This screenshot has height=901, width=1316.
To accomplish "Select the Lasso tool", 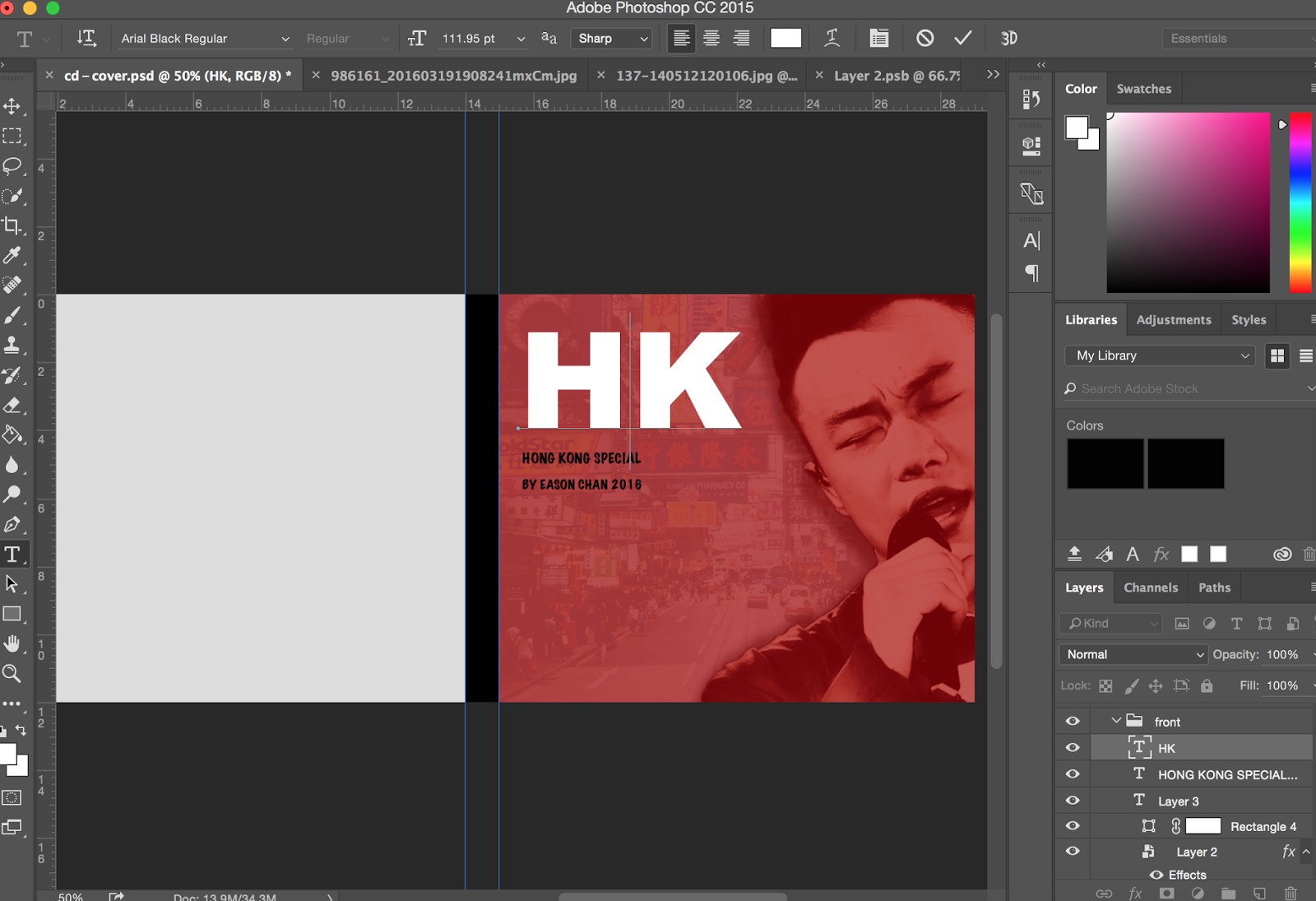I will click(12, 165).
